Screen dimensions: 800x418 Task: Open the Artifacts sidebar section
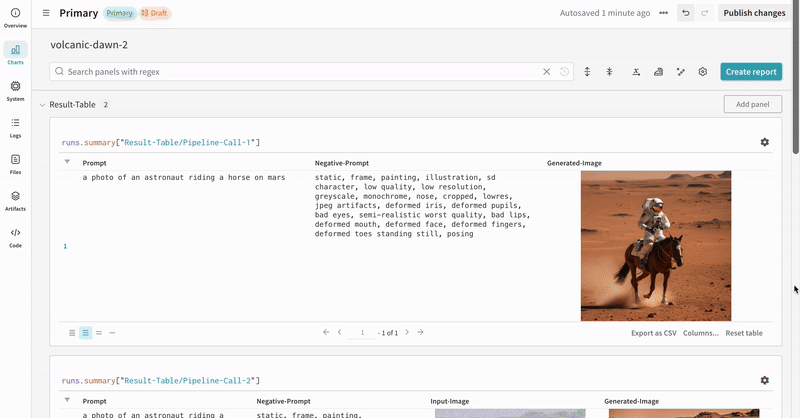[x=15, y=201]
